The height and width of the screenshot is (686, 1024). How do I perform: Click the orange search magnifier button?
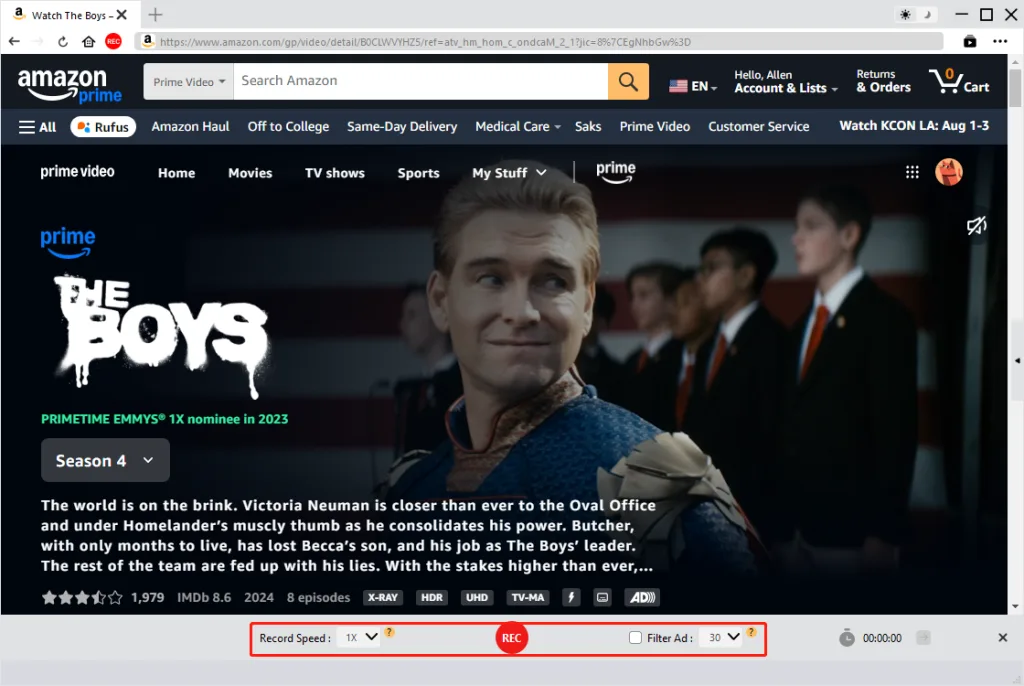click(628, 81)
